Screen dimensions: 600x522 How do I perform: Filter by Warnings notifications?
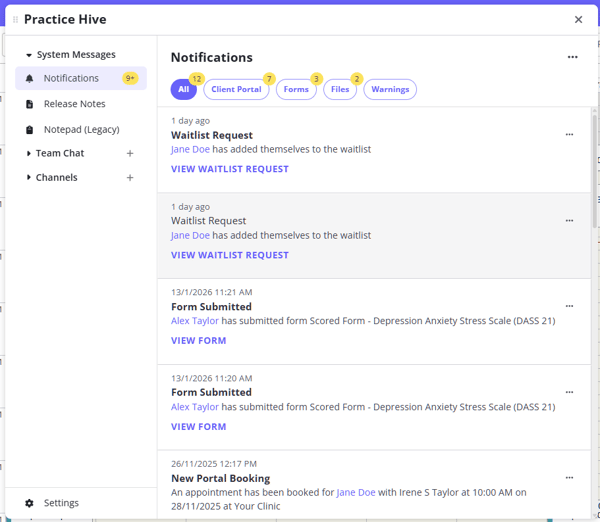tap(390, 90)
